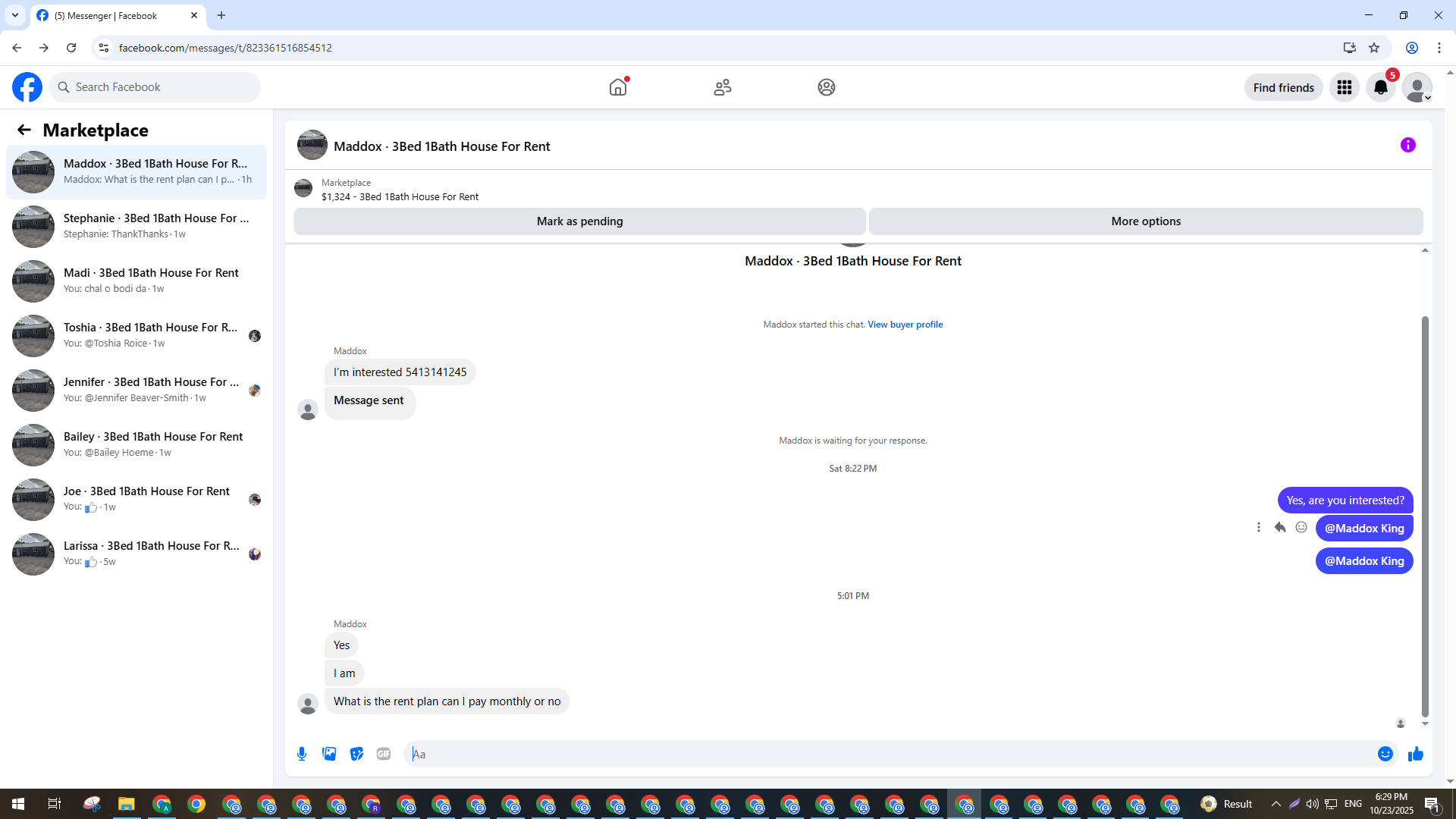Open more actions three-dot menu on message
The height and width of the screenshot is (819, 1456).
(1259, 527)
